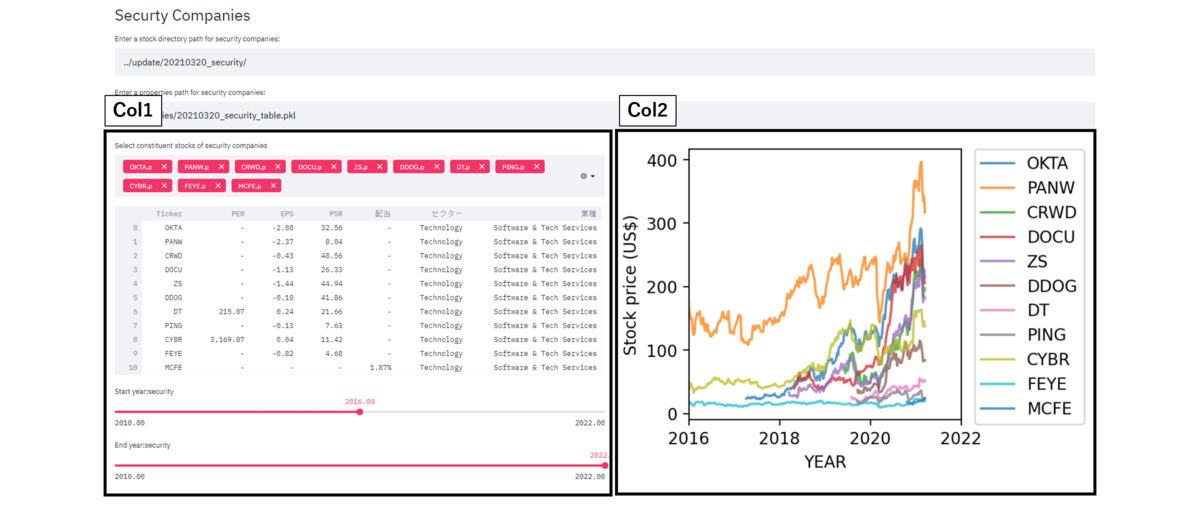Viewport: 1200px width, 507px height.
Task: Select the FEYE ticker cell
Action: (x=173, y=354)
